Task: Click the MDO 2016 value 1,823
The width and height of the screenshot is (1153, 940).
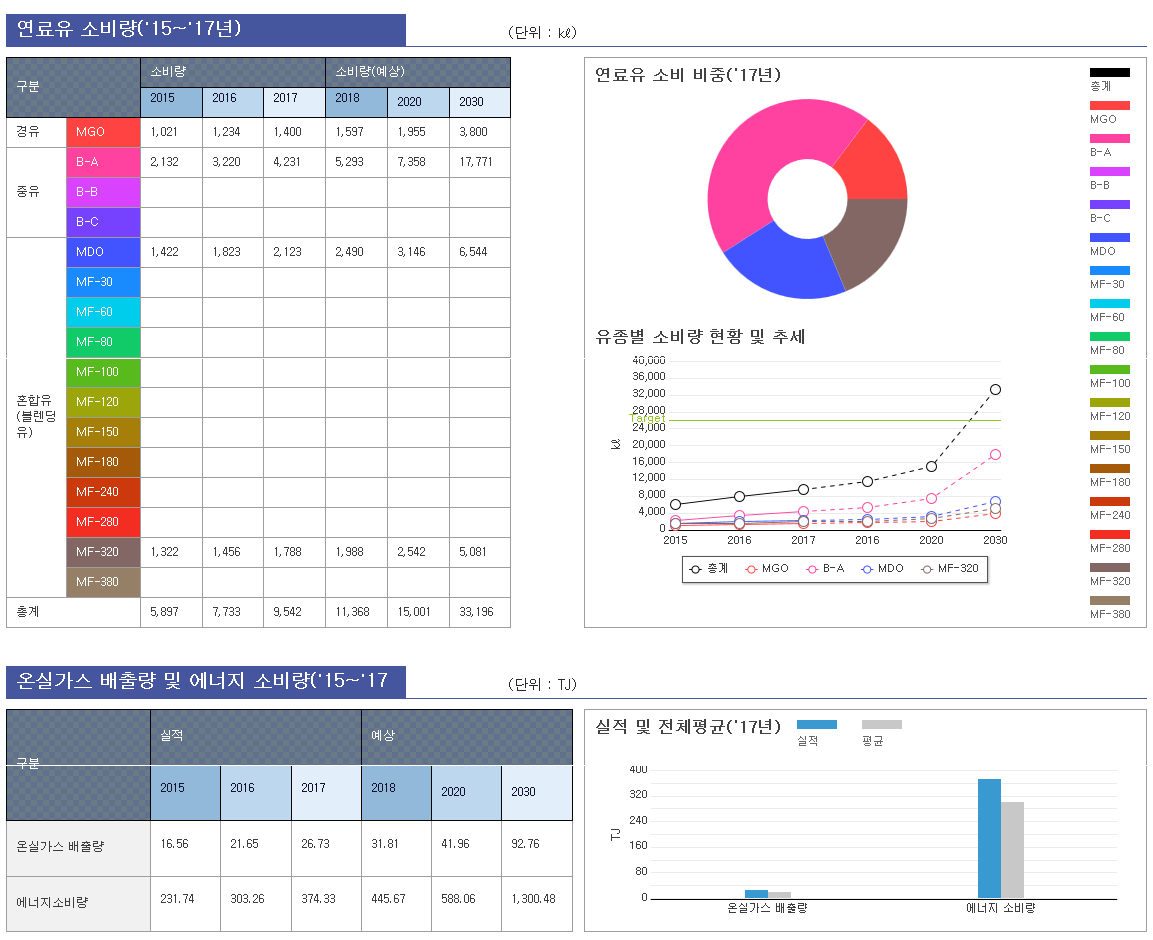Action: [x=226, y=252]
